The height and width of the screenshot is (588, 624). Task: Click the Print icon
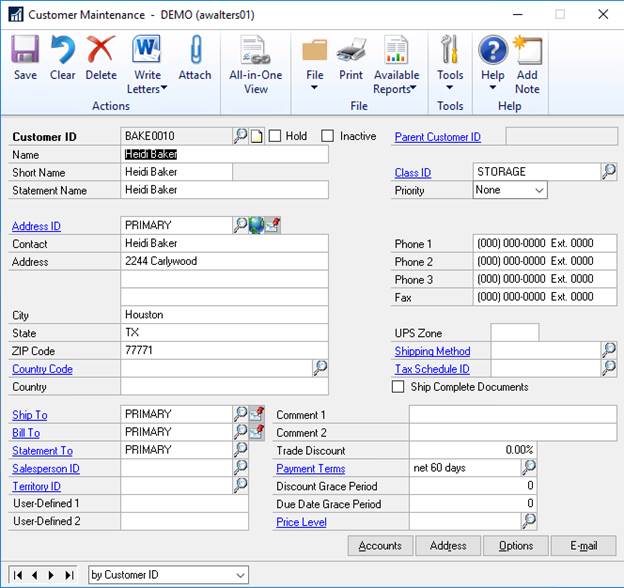pyautogui.click(x=351, y=50)
